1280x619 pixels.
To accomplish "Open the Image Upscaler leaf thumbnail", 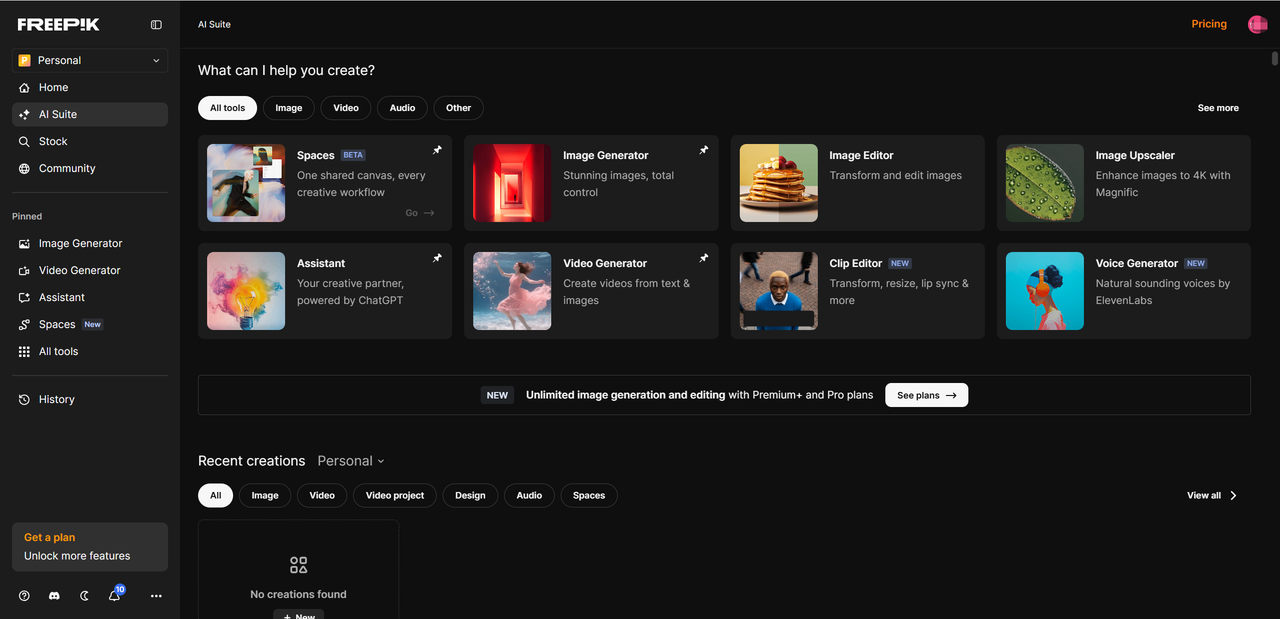I will [x=1044, y=183].
